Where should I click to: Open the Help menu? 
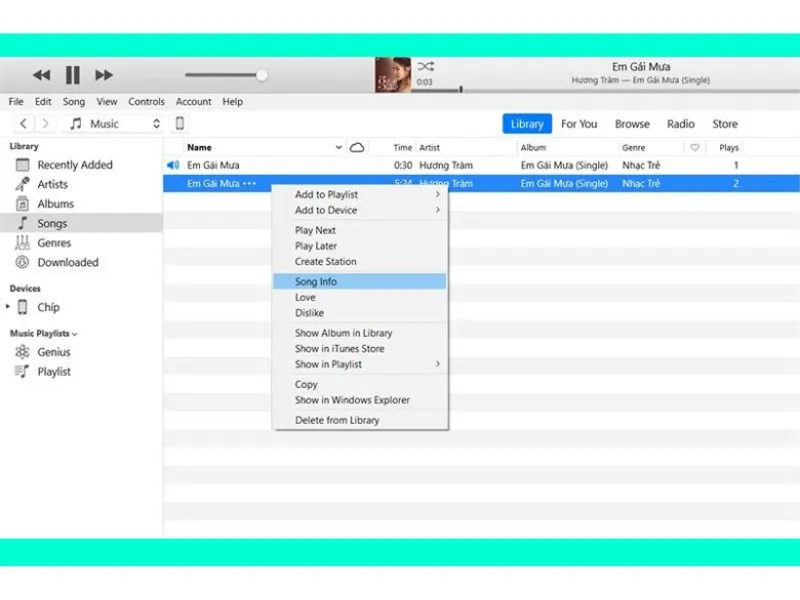233,102
